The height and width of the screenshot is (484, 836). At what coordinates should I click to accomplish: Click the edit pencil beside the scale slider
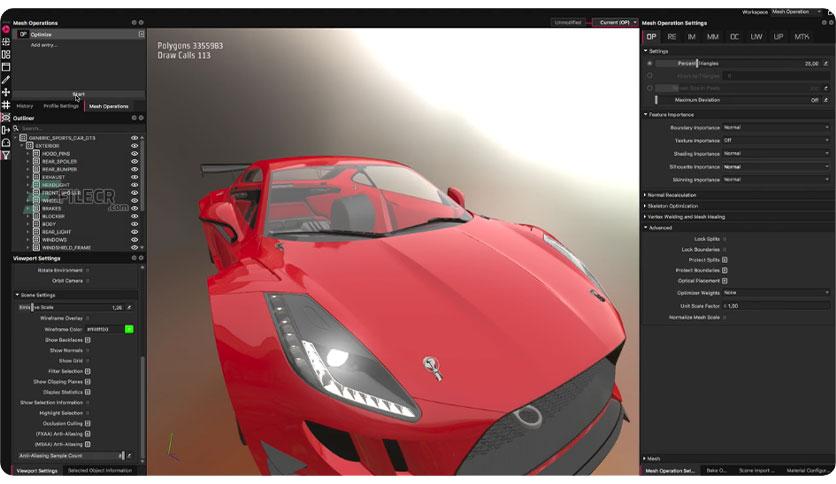tap(129, 308)
